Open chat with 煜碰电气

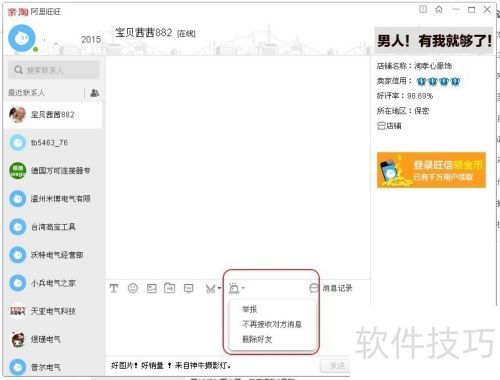(53, 339)
